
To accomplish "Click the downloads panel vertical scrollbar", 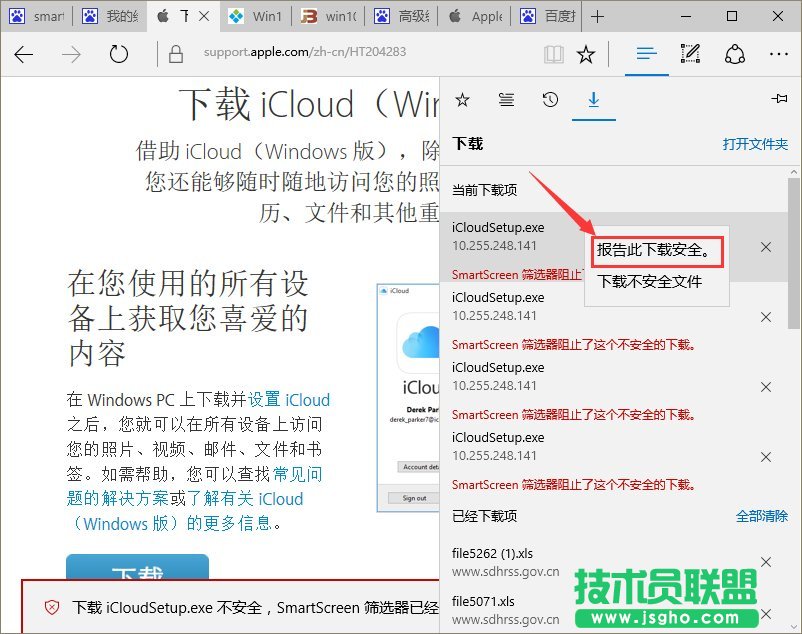I will tap(793, 253).
